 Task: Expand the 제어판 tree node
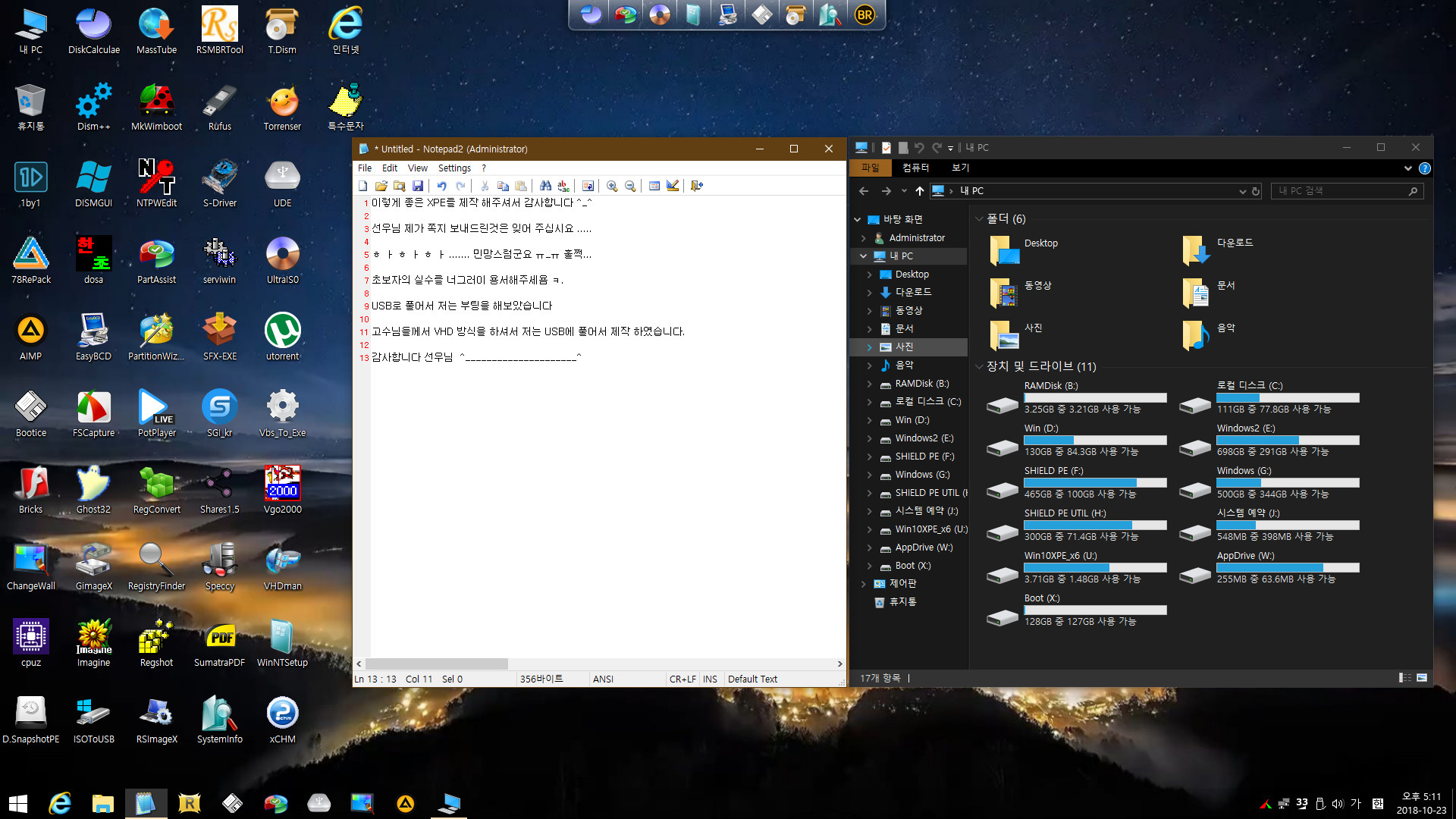(863, 584)
